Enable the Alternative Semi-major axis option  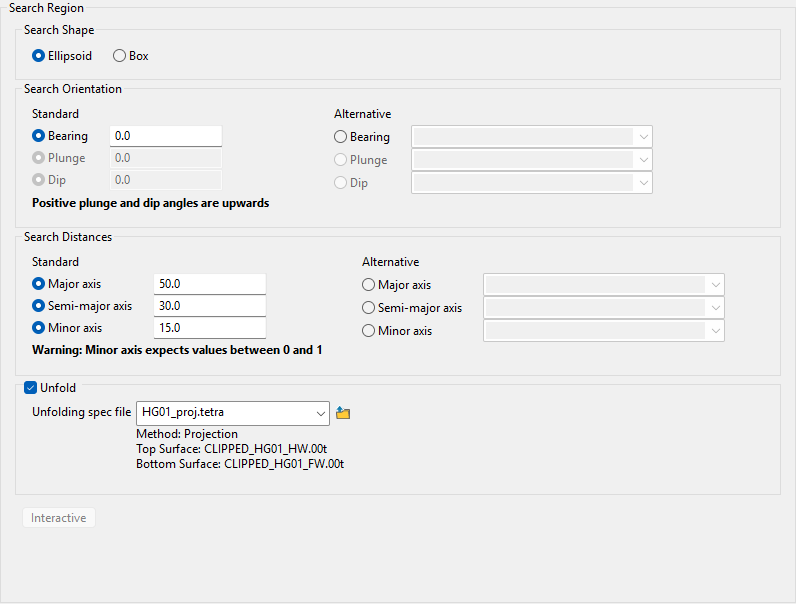click(369, 308)
